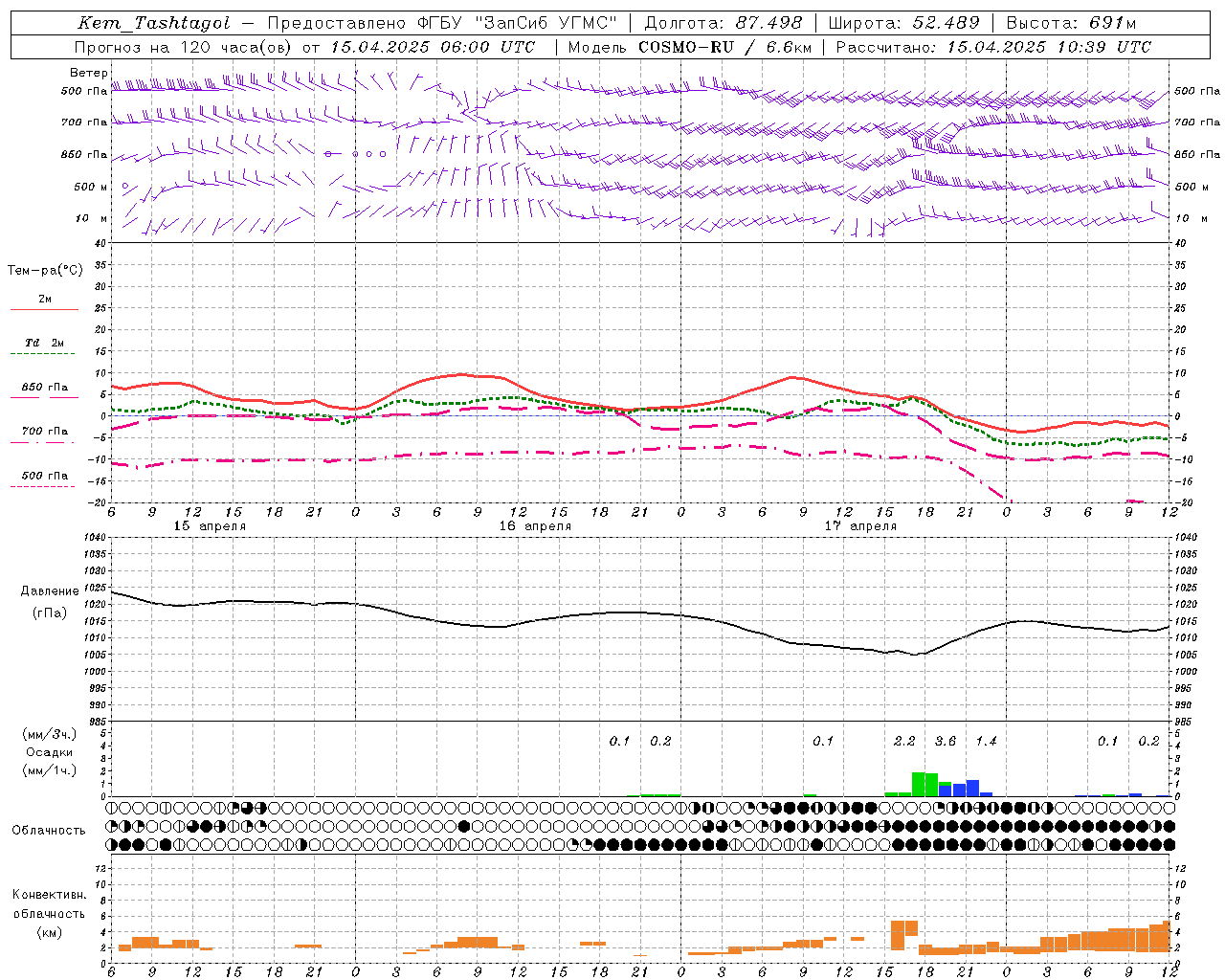Screen dimensions: 1225x980
Task: Click the 16 апреля date label
Action: [535, 526]
